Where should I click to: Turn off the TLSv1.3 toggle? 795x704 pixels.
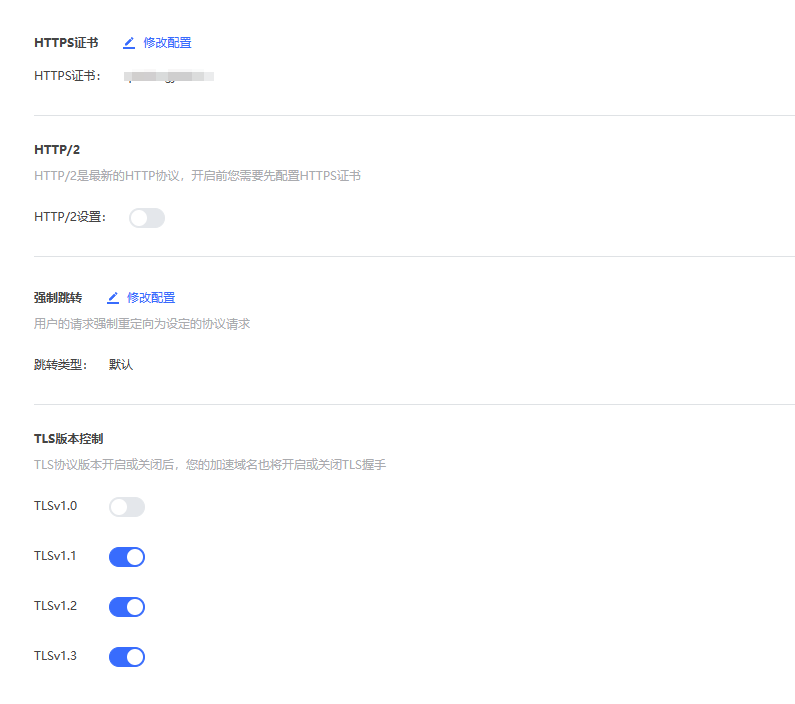point(127,657)
